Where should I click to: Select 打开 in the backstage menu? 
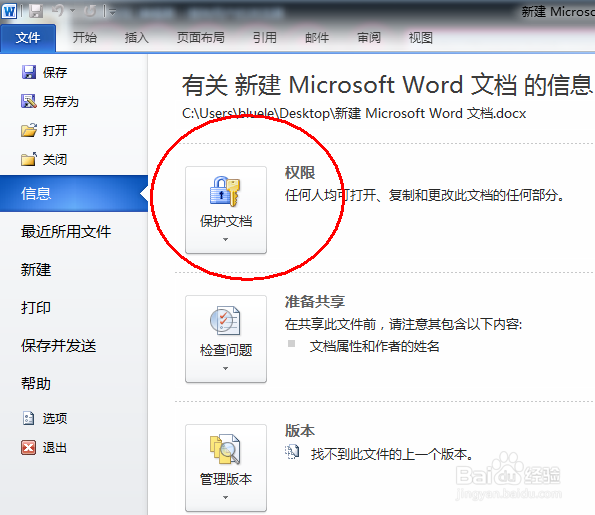[x=55, y=130]
